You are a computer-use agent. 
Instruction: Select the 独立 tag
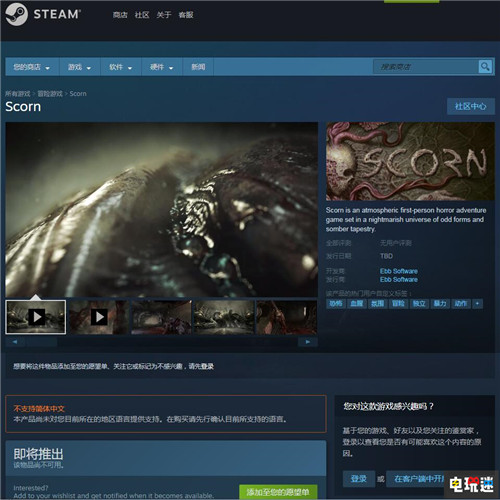click(419, 303)
